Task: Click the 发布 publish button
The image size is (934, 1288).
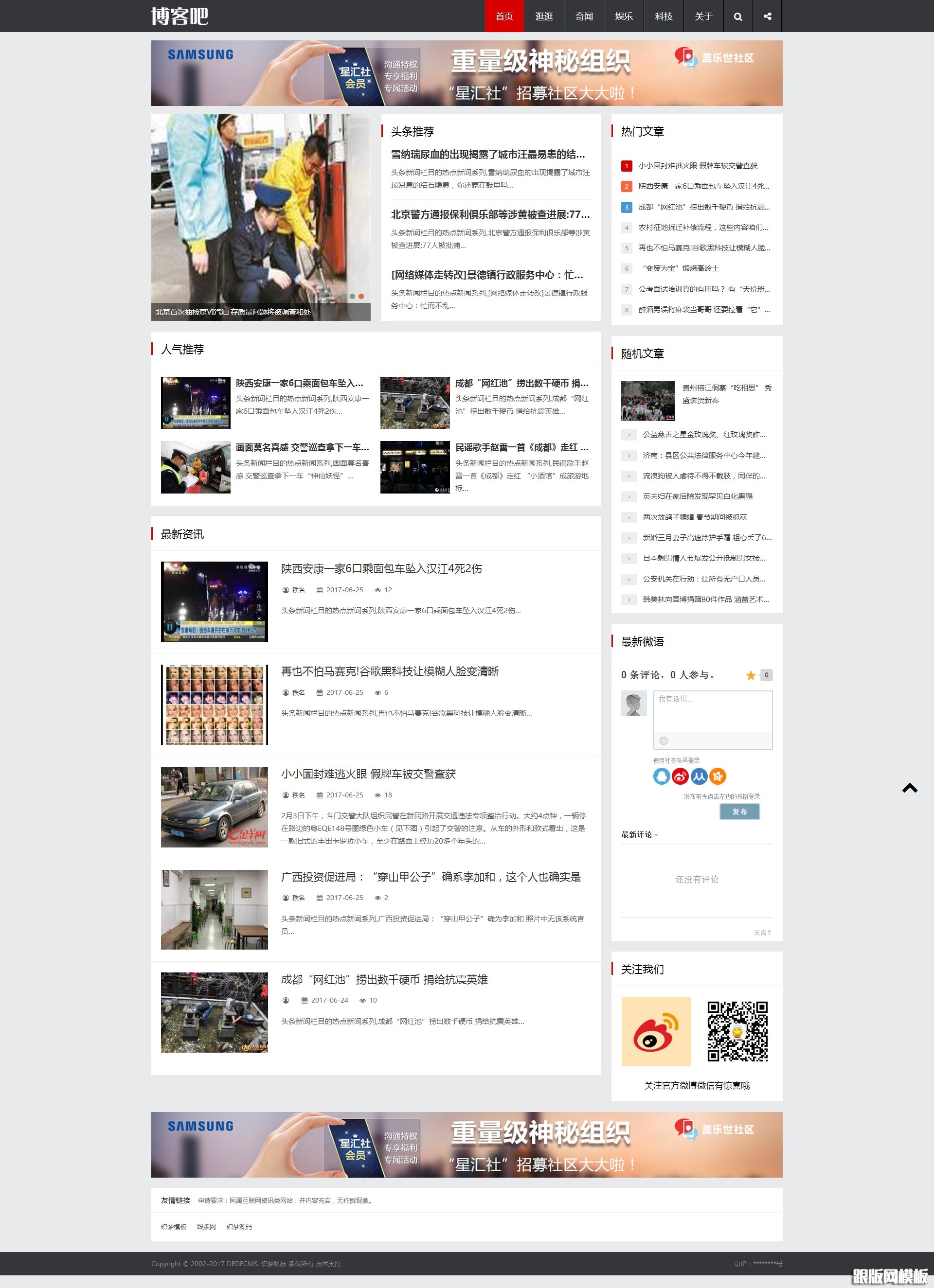Action: (740, 812)
